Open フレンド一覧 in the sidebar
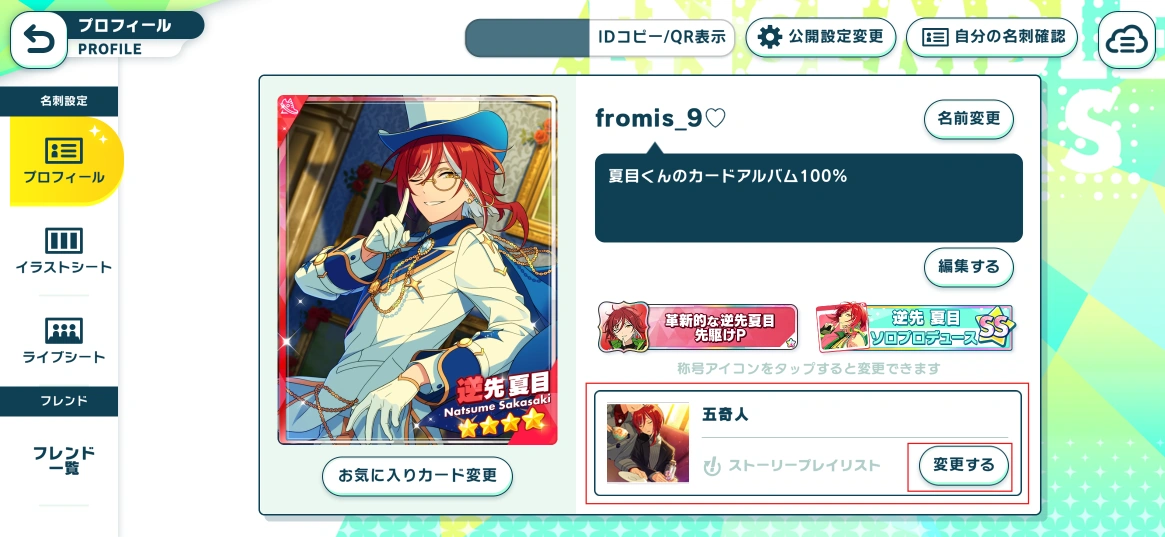This screenshot has width=1165, height=537. pyautogui.click(x=64, y=460)
